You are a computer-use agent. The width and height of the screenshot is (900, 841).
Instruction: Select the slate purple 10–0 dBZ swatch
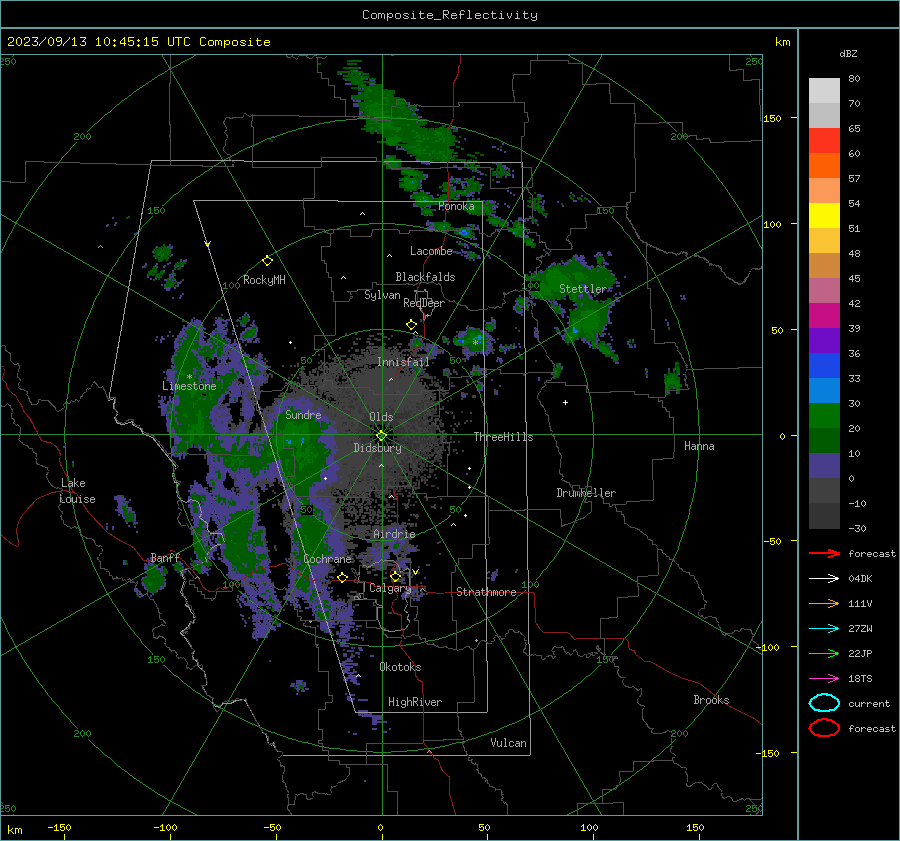tap(824, 465)
